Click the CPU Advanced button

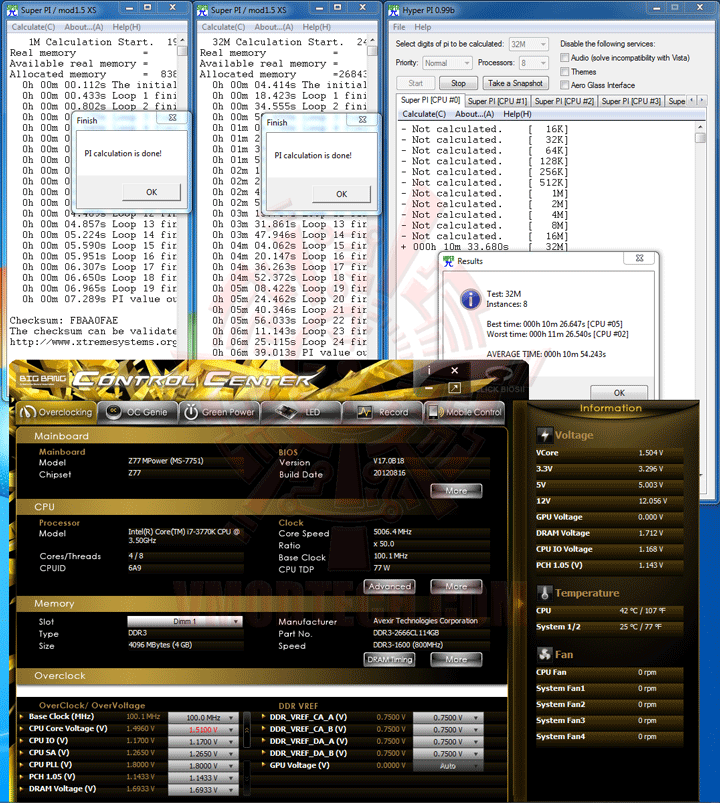(389, 586)
